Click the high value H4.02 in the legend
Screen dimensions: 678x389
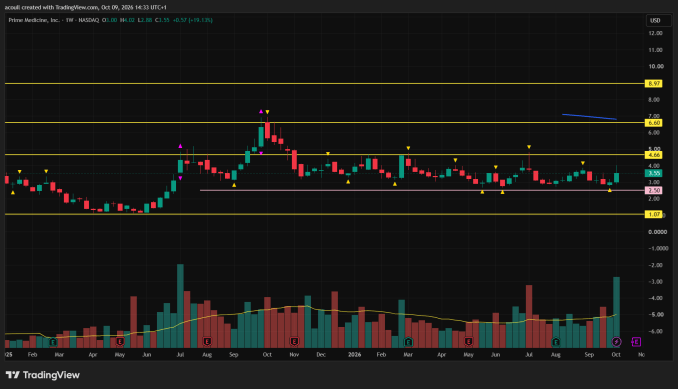point(127,20)
